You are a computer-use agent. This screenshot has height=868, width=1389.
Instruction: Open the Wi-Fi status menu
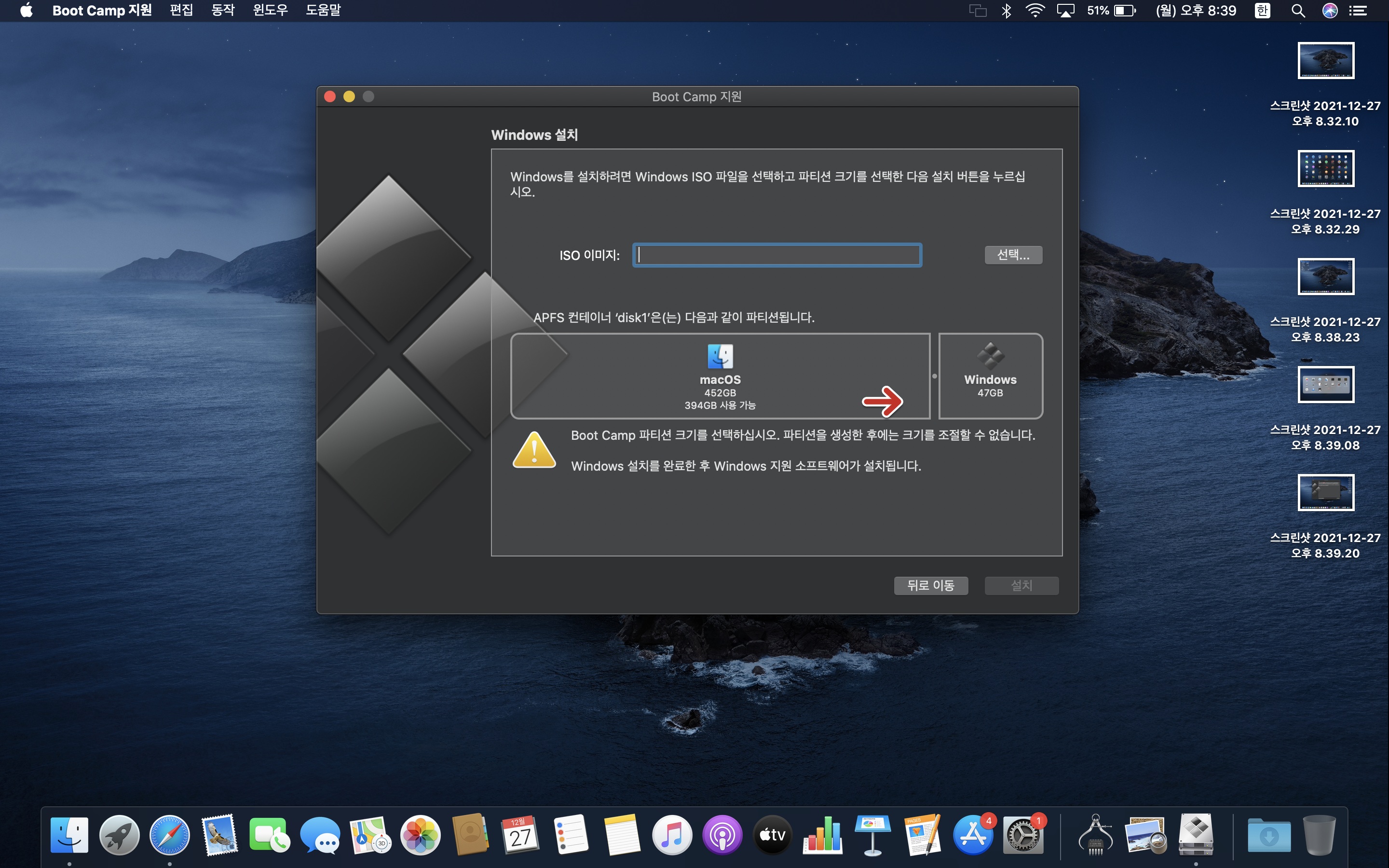[1035, 10]
